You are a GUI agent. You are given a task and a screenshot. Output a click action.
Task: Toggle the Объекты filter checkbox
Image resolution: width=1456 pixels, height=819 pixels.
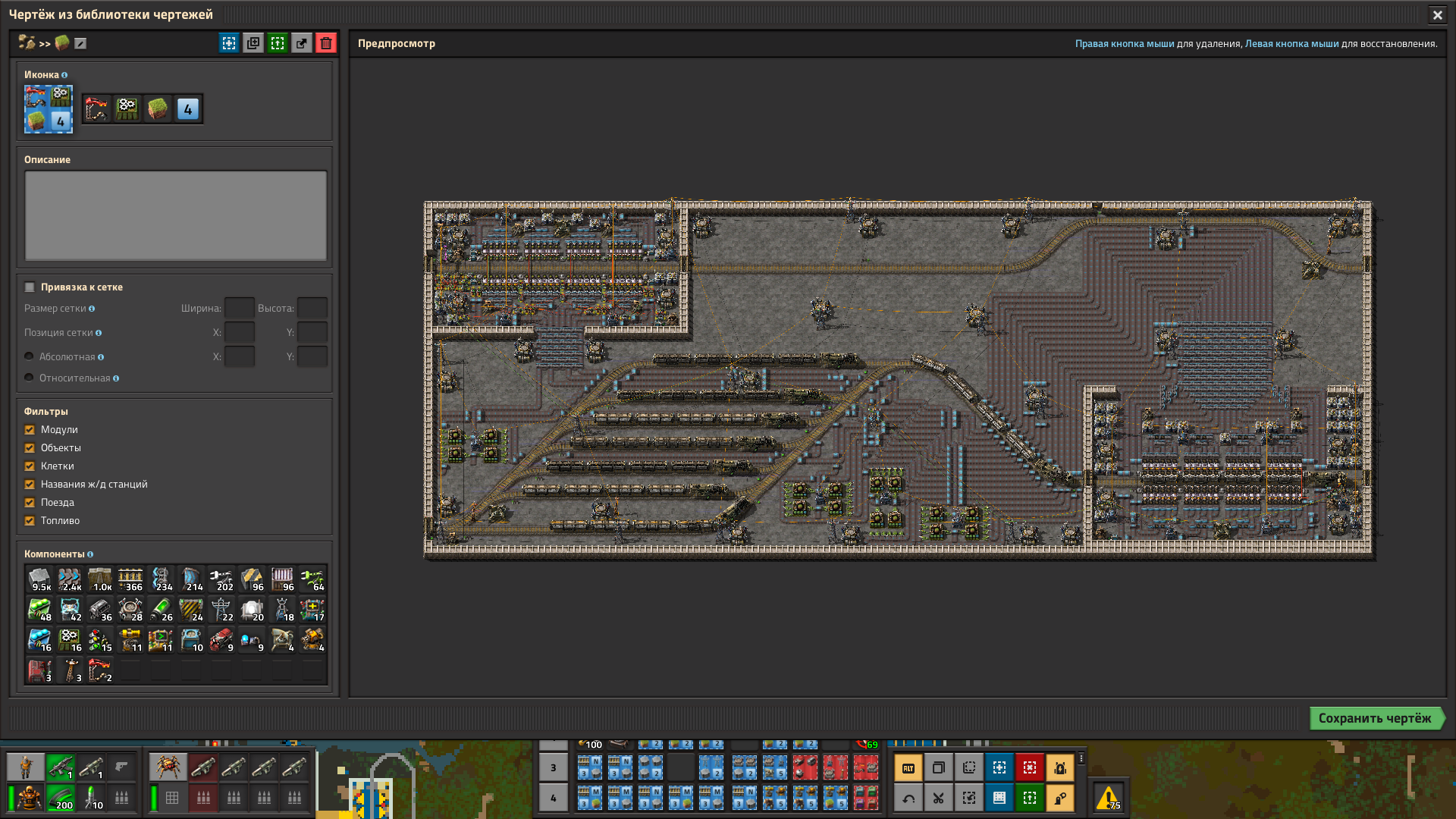tap(30, 447)
